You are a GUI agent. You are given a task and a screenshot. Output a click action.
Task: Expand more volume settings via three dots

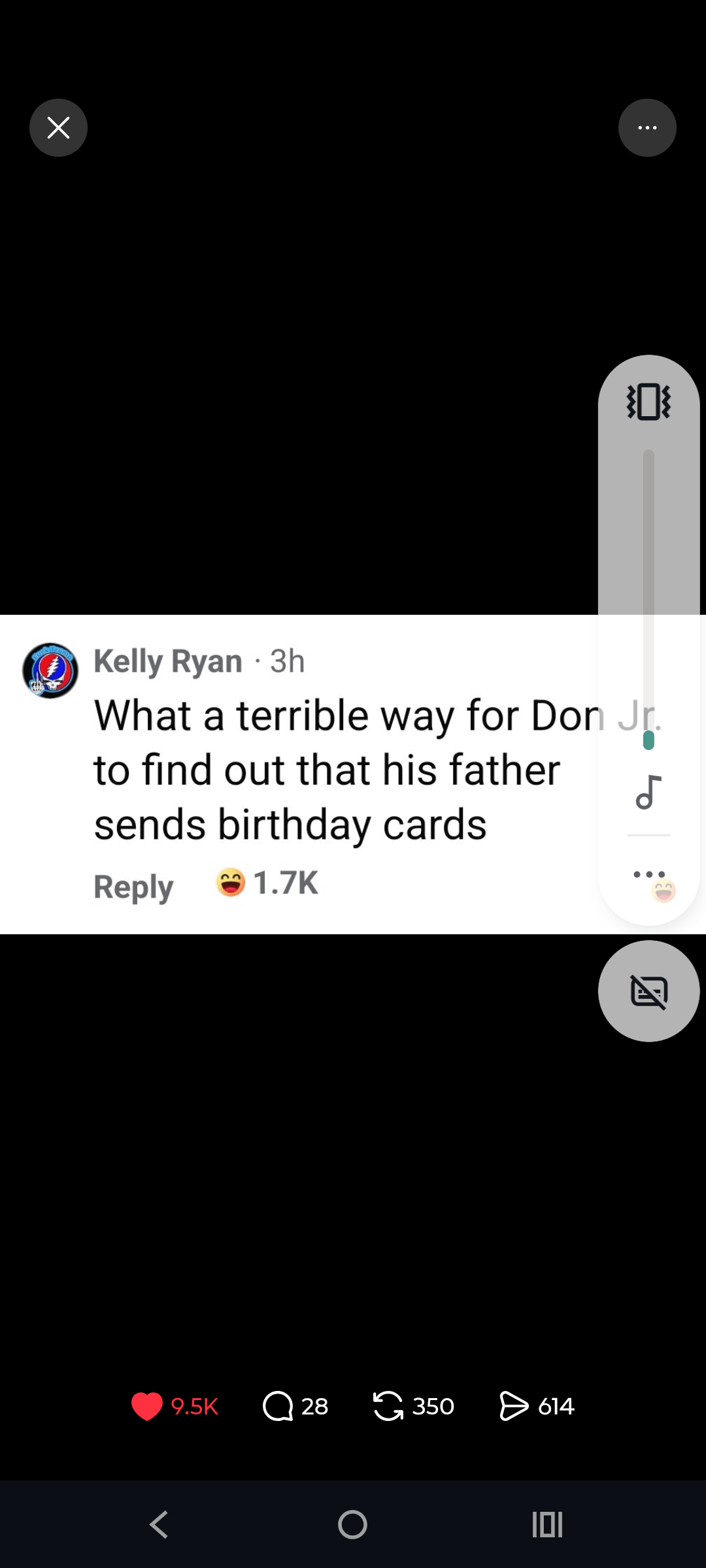click(x=648, y=874)
